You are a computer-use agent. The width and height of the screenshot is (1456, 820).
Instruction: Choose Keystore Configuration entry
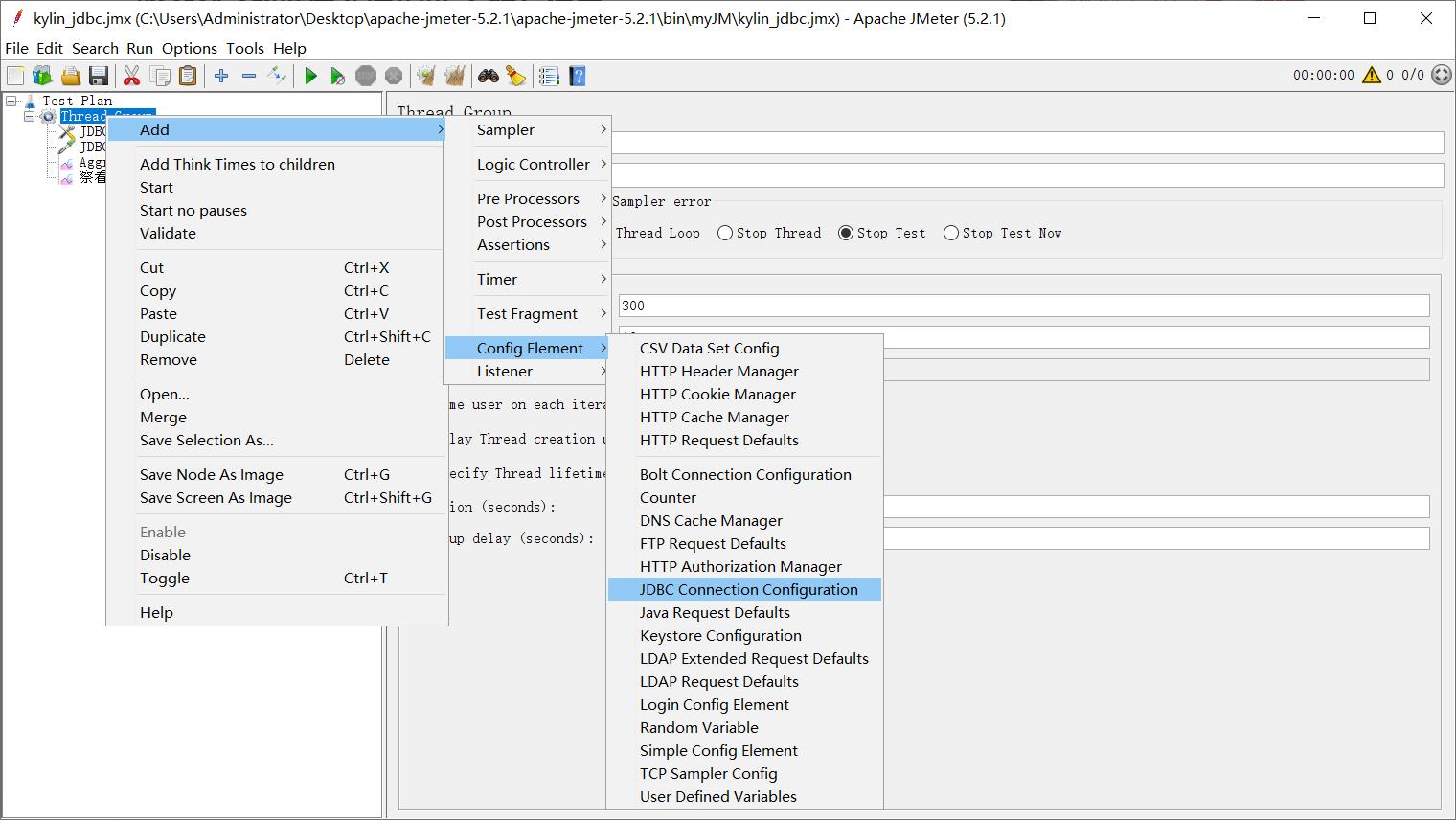[744, 635]
